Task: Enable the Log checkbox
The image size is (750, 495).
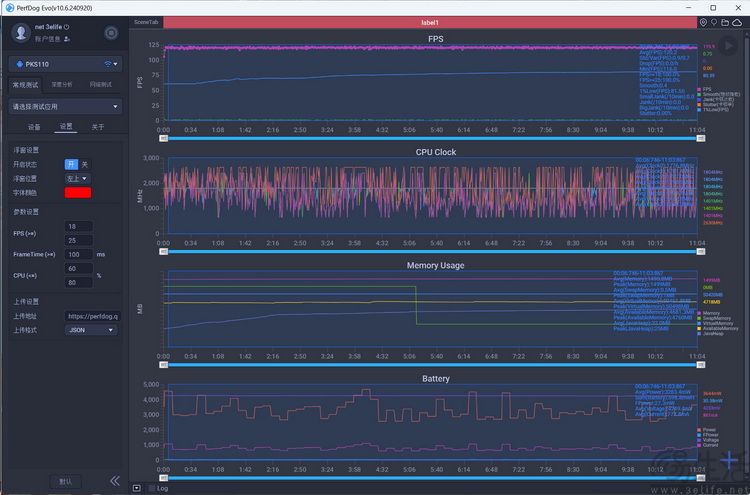Action: point(152,488)
